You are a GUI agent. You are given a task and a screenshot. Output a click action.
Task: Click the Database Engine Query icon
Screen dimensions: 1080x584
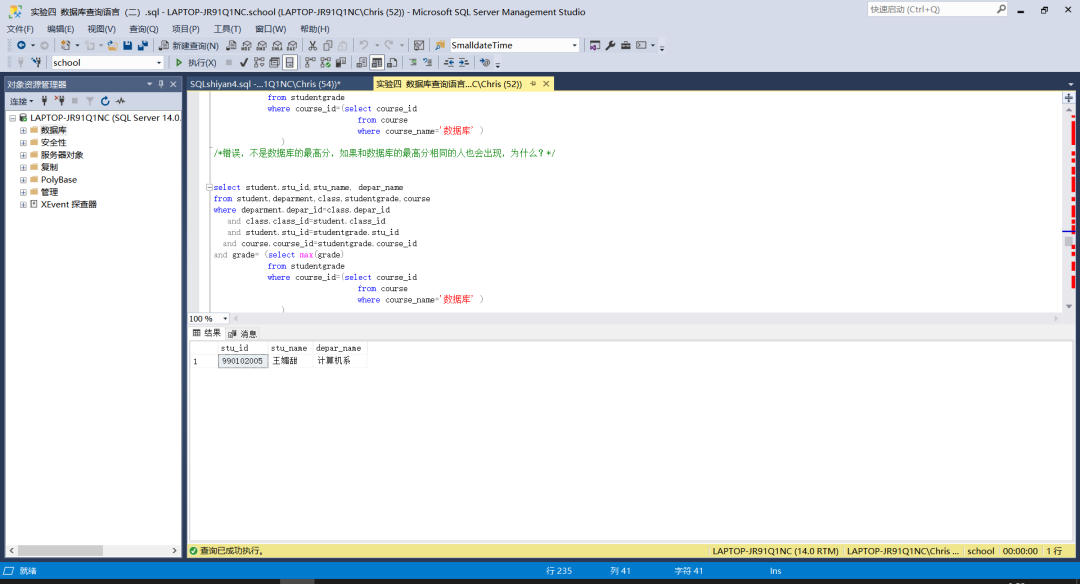tap(231, 45)
